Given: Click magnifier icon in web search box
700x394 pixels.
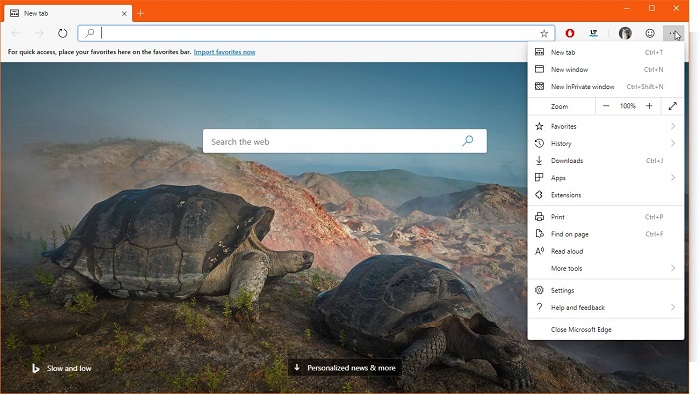Looking at the screenshot, I should click(467, 141).
